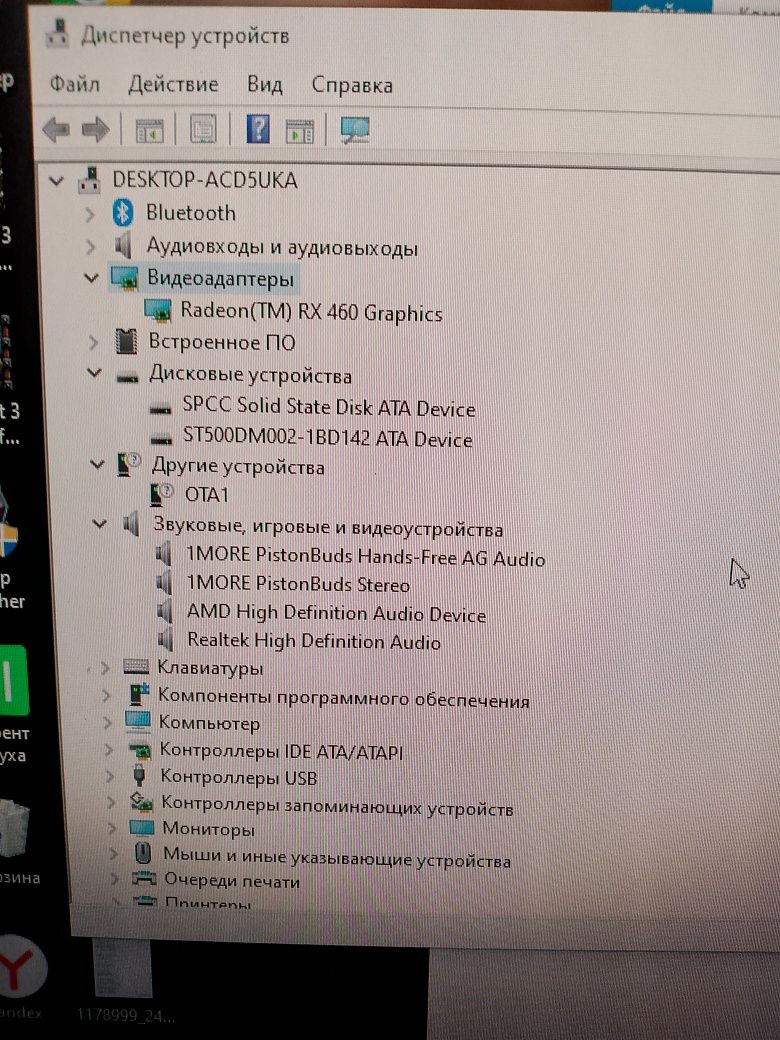Select SPCC Solid State Disk ATA Device
This screenshot has width=780, height=1040.
coord(329,407)
